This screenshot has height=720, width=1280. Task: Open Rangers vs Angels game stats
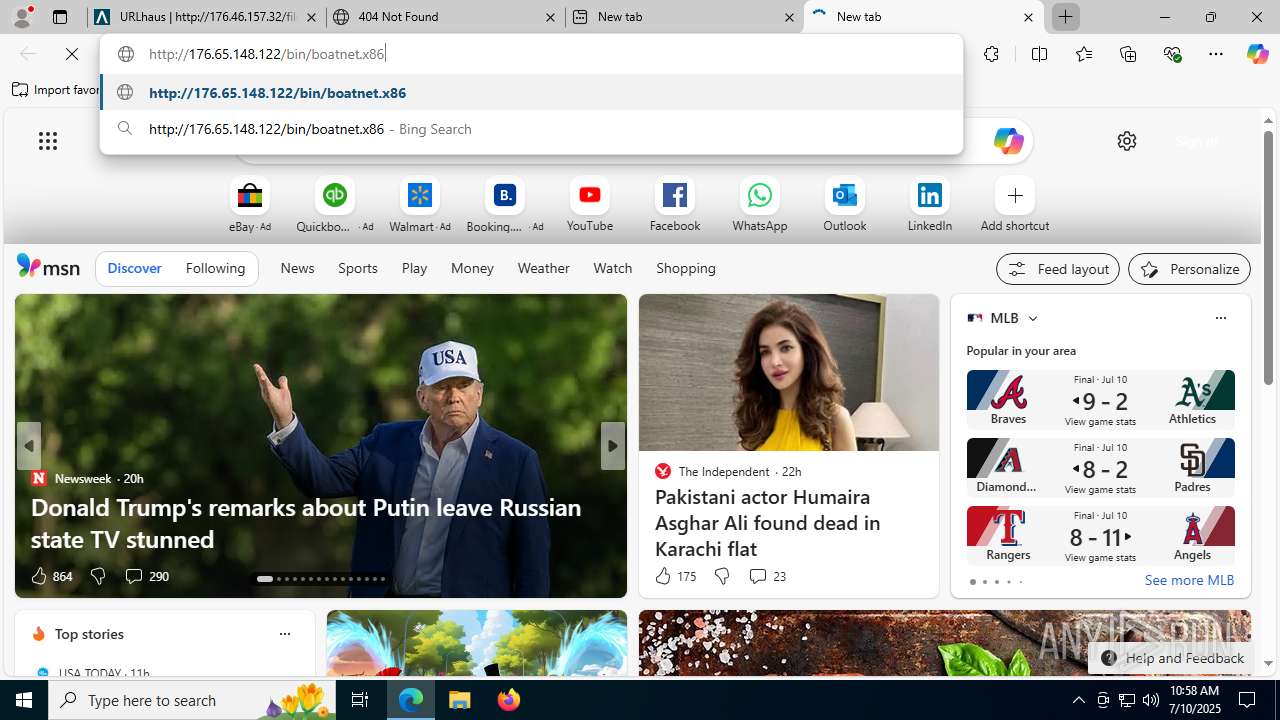pos(1100,535)
